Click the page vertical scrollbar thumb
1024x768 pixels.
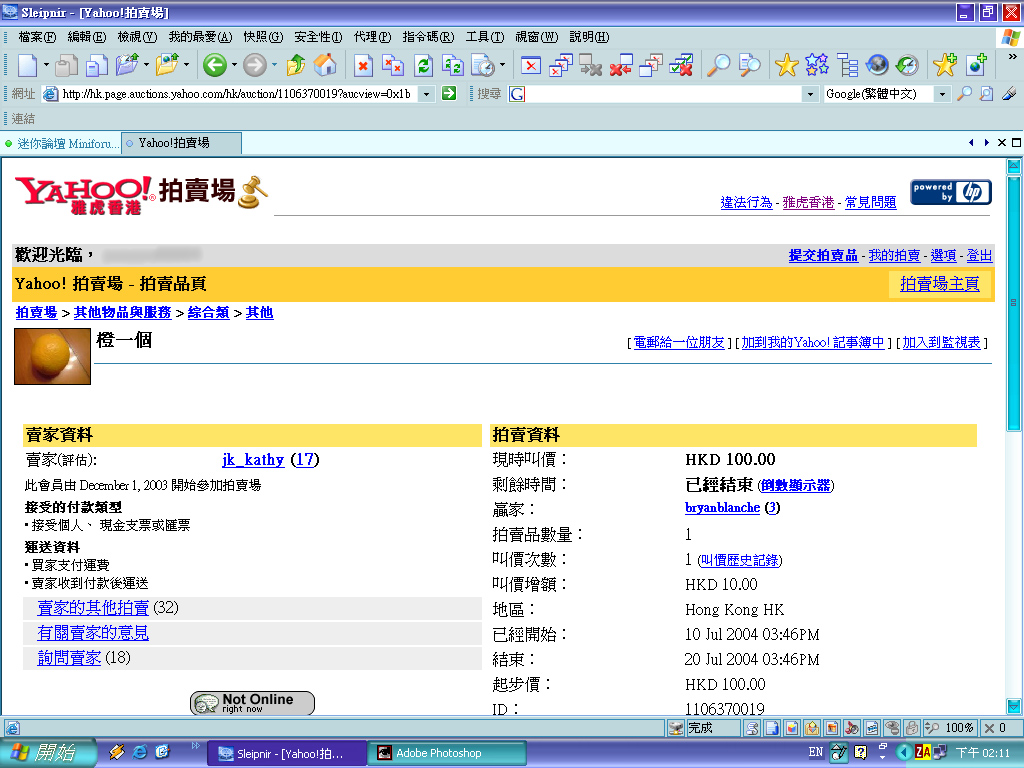pyautogui.click(x=1013, y=302)
